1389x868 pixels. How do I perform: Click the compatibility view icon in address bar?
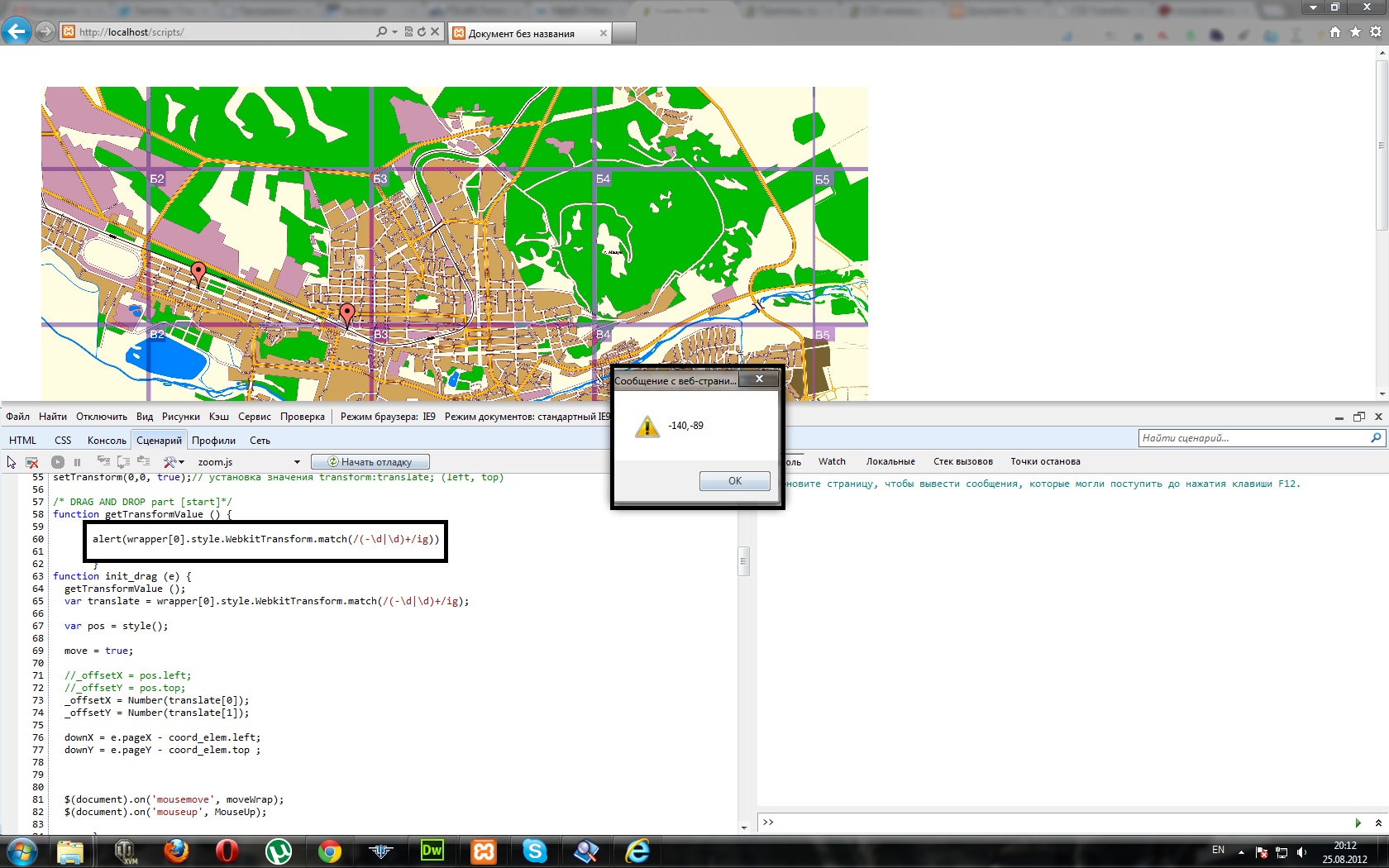tap(408, 31)
